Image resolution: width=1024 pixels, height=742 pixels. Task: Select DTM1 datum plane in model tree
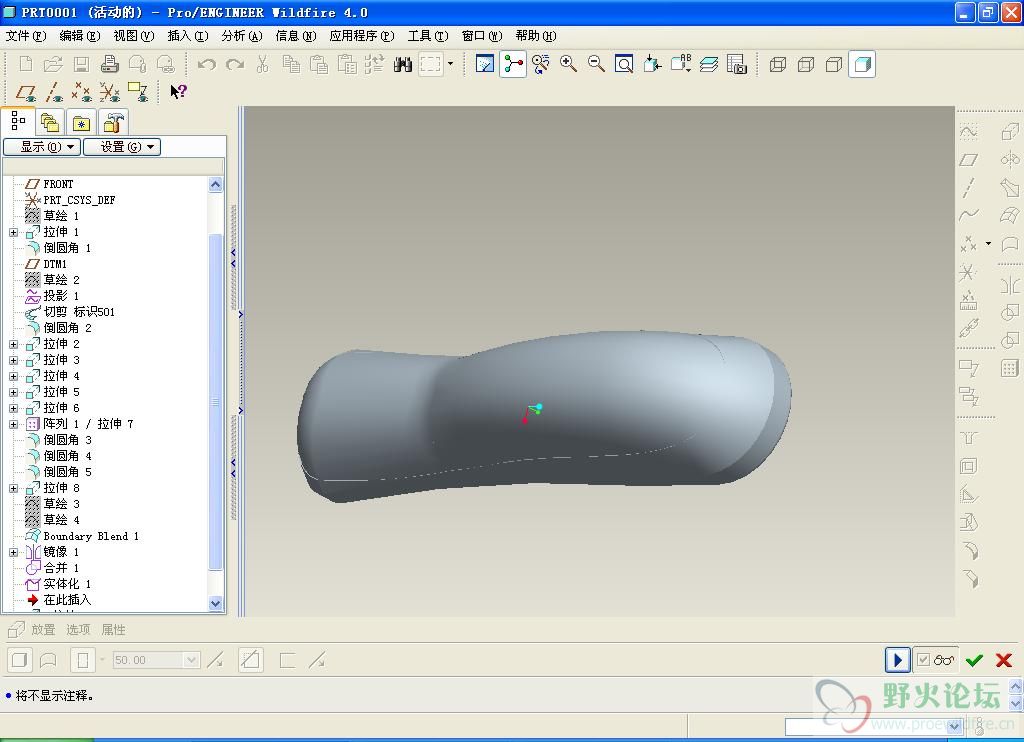[x=55, y=265]
